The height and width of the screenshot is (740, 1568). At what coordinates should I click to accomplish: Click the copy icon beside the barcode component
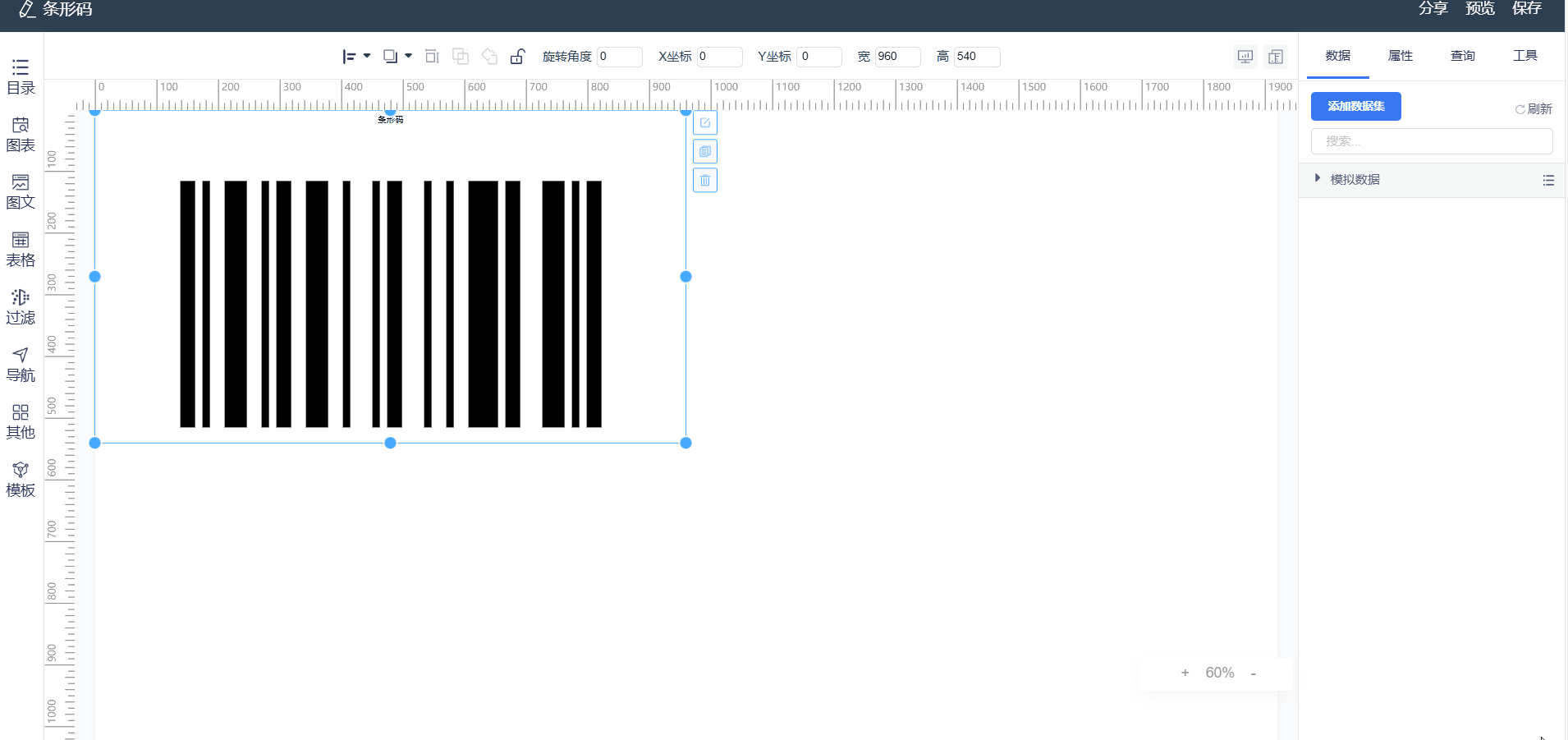point(705,151)
